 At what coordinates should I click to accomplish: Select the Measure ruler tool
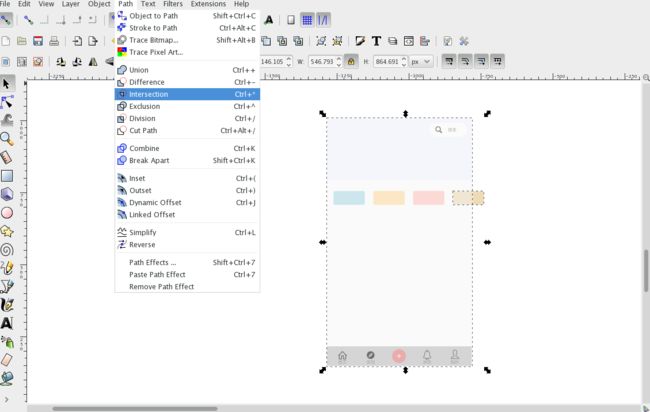[x=7, y=158]
